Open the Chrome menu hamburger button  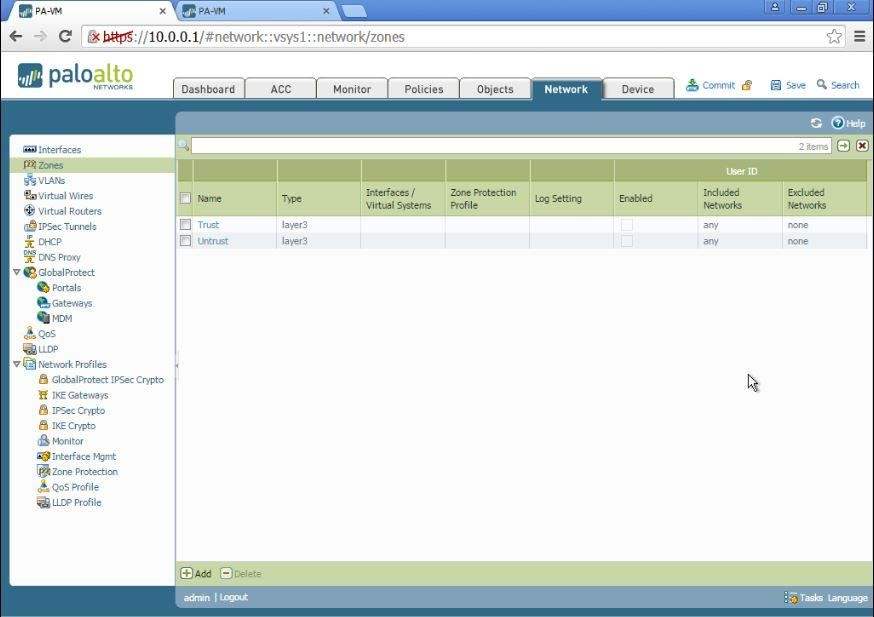[859, 36]
